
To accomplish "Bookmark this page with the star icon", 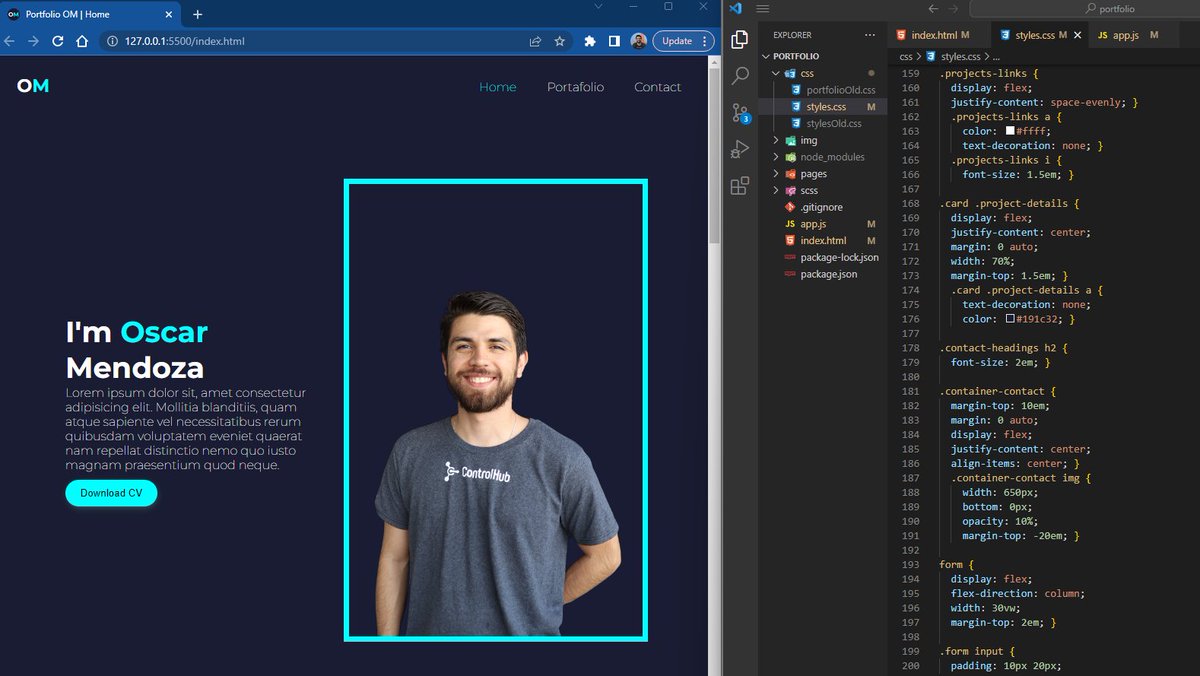I will pyautogui.click(x=560, y=41).
